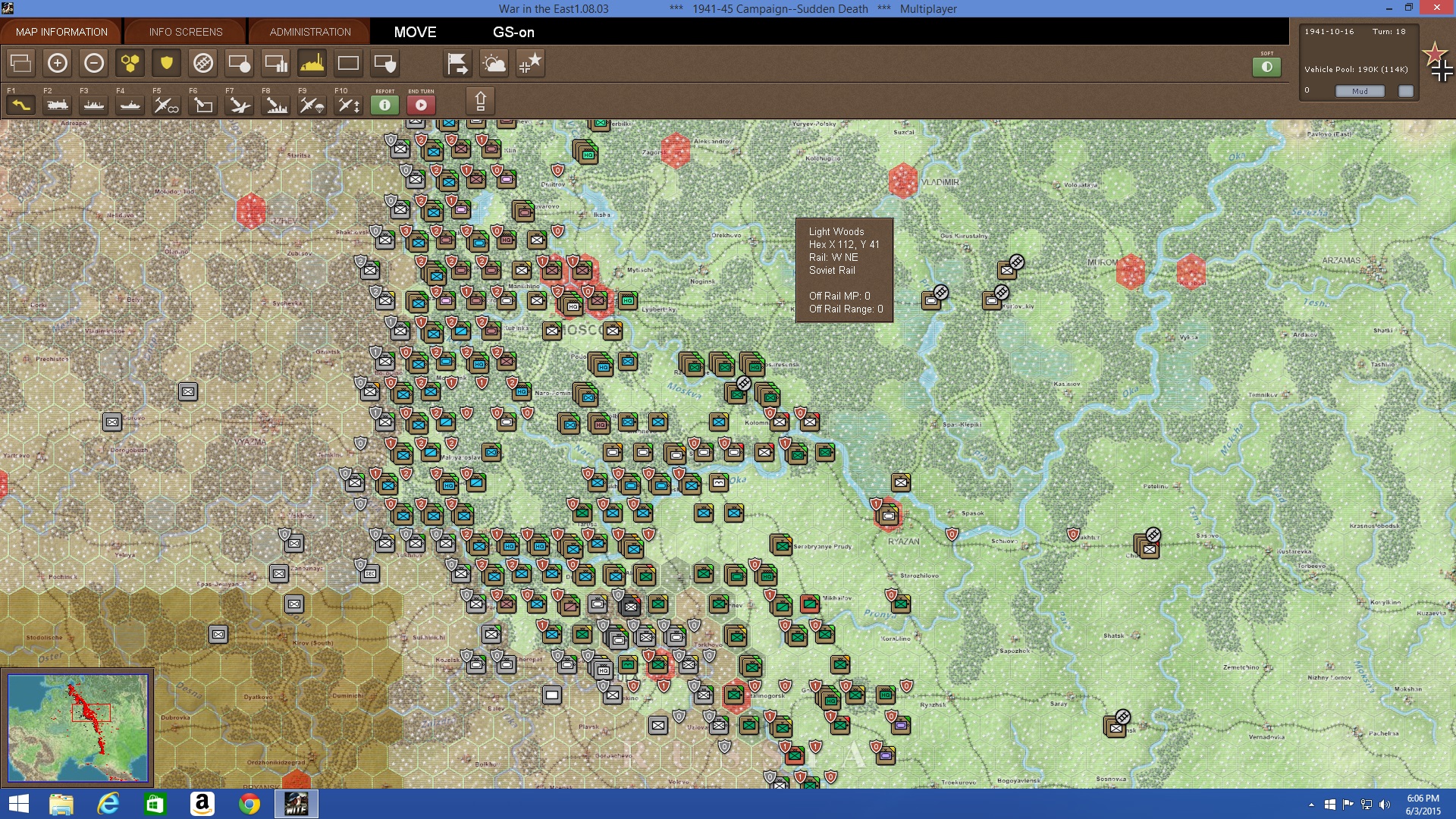Select F4 amphibious ship mode
The height and width of the screenshot is (819, 1456).
(x=130, y=105)
